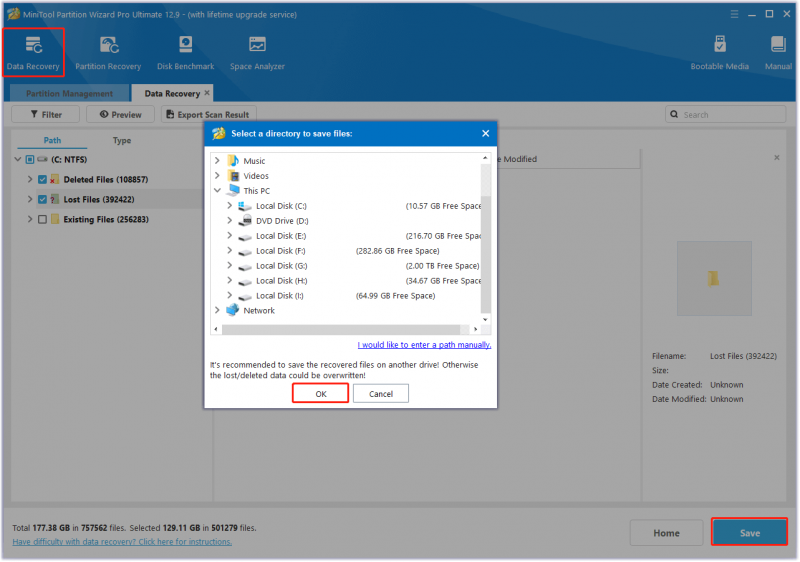The width and height of the screenshot is (800, 562).
Task: Click the Videos folder icon
Action: [x=234, y=176]
